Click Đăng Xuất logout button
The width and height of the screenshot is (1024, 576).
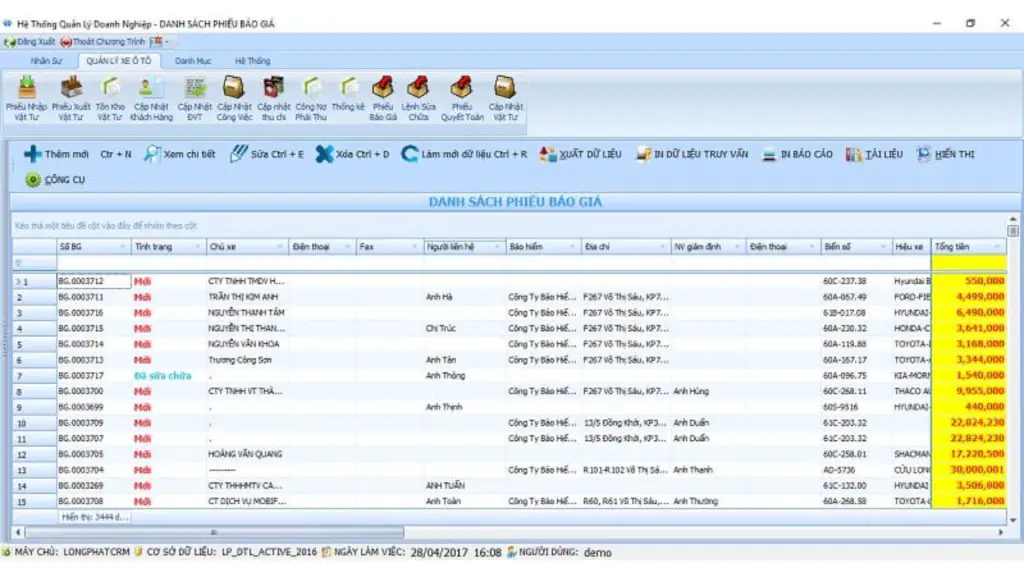coord(29,42)
